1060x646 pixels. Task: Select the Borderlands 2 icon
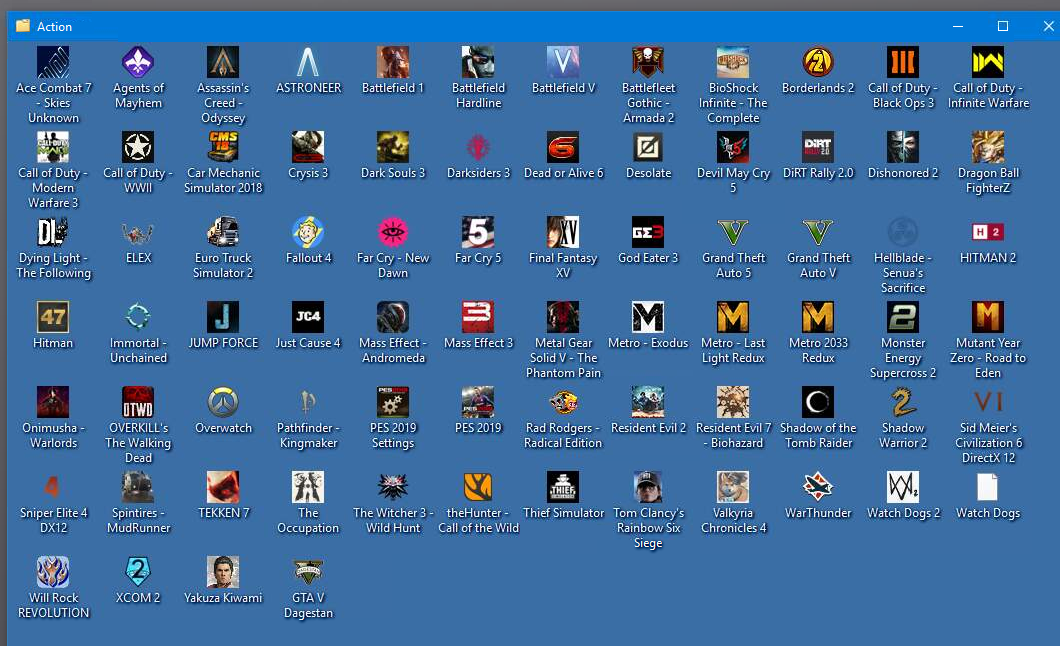(818, 62)
